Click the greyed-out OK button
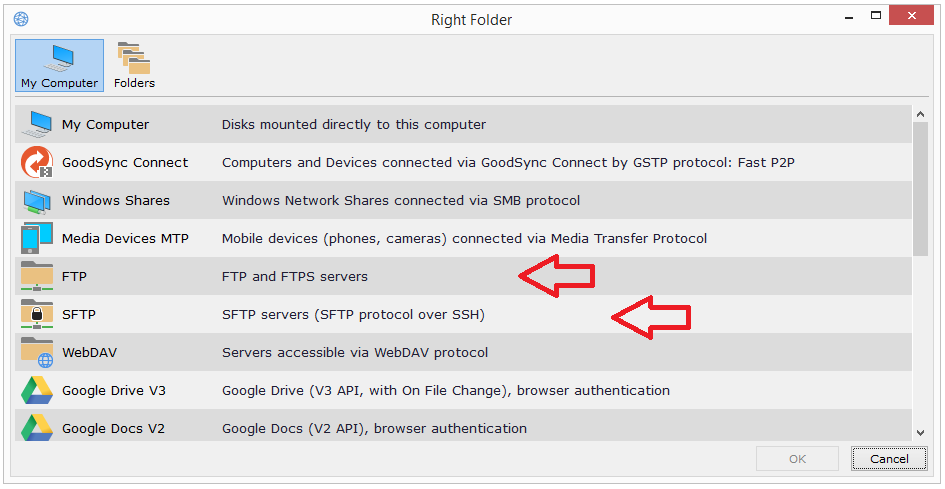Viewport: 945px width, 489px height. pyautogui.click(x=797, y=459)
